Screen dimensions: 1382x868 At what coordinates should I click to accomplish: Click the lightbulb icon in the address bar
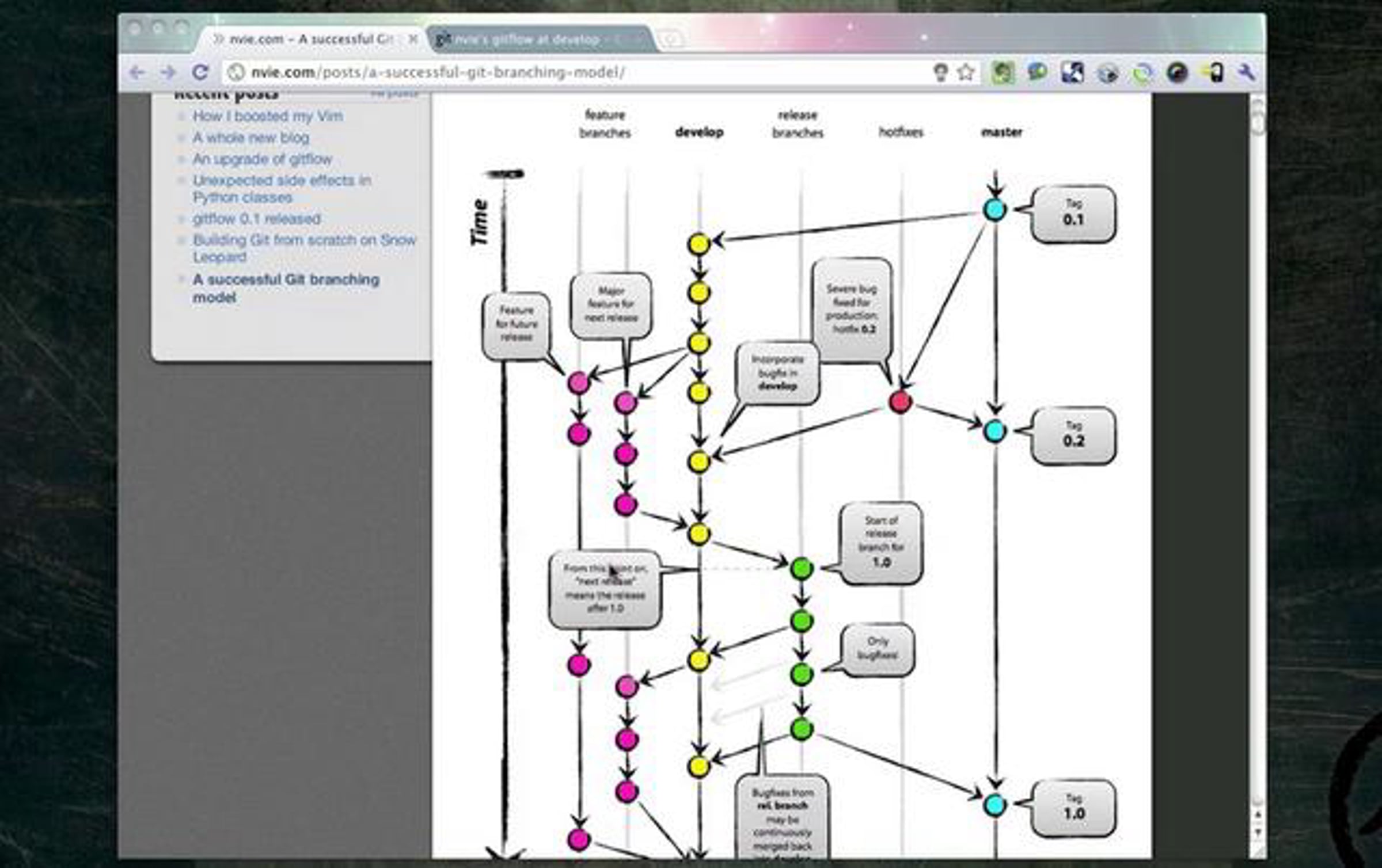[x=940, y=73]
